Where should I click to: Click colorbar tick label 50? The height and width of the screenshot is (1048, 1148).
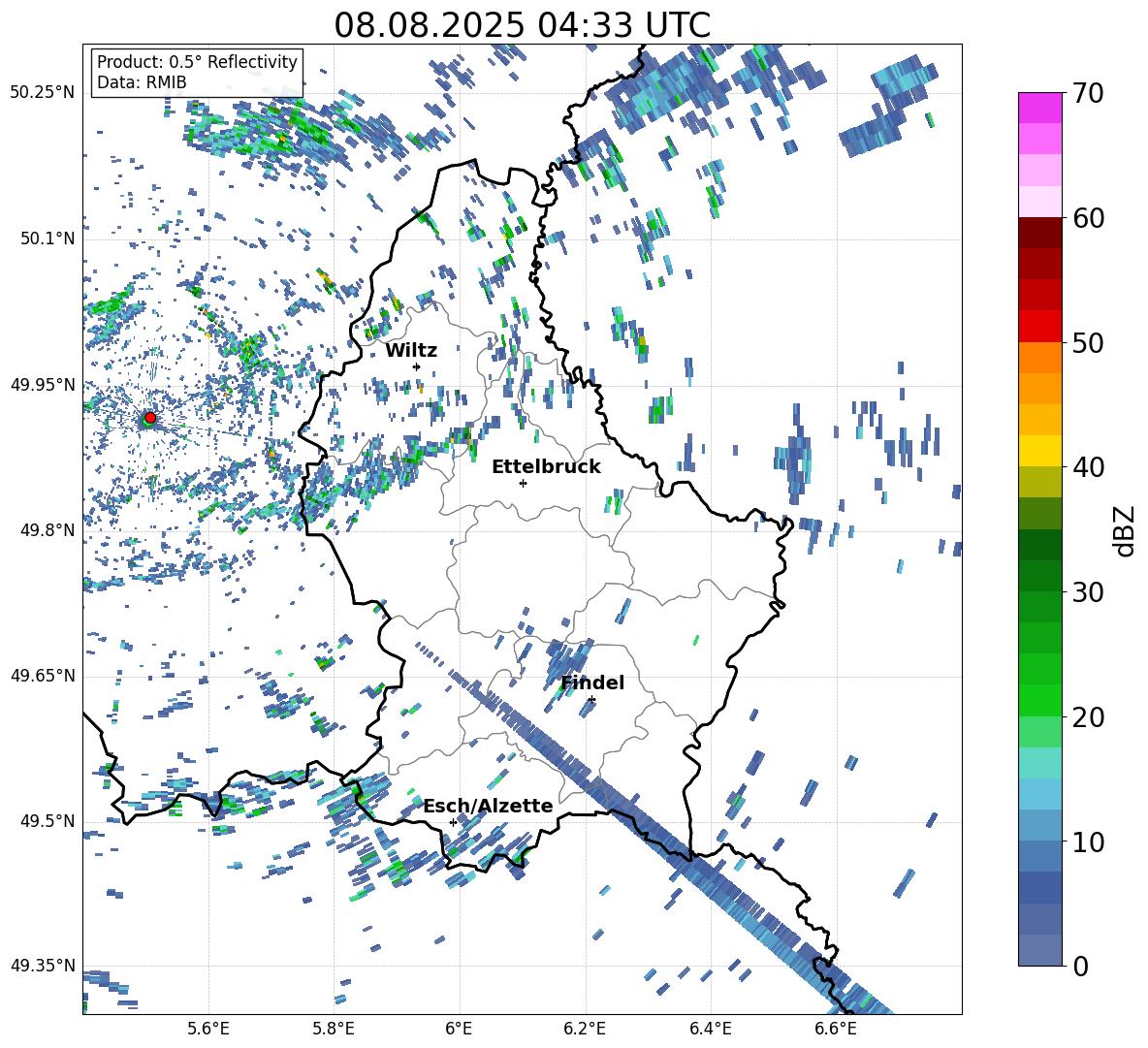[x=1088, y=343]
